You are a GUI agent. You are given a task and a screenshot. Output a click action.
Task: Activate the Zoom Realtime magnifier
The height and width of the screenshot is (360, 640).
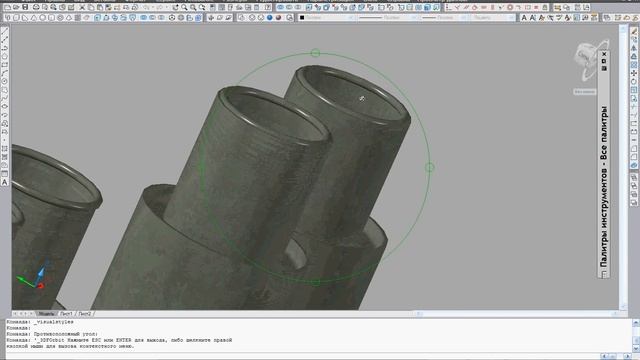click(x=184, y=7)
